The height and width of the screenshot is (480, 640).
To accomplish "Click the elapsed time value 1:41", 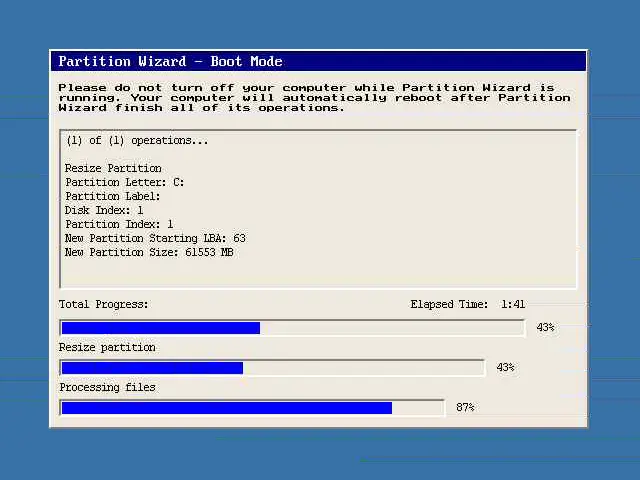I will [x=513, y=304].
